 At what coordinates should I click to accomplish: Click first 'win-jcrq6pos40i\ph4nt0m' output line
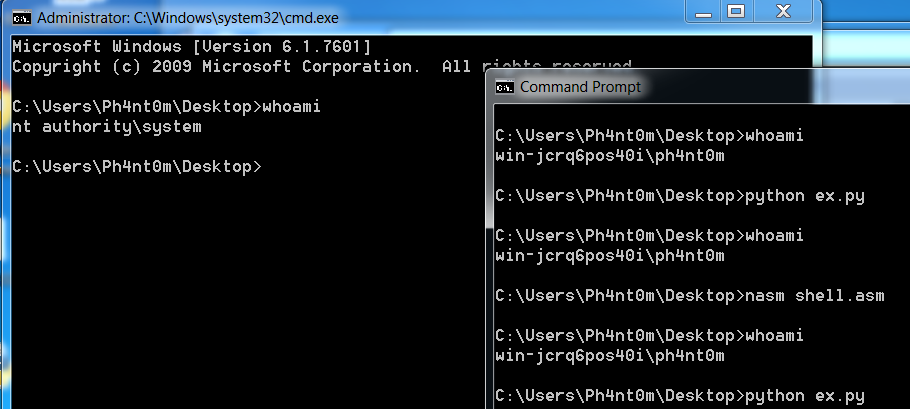610,156
